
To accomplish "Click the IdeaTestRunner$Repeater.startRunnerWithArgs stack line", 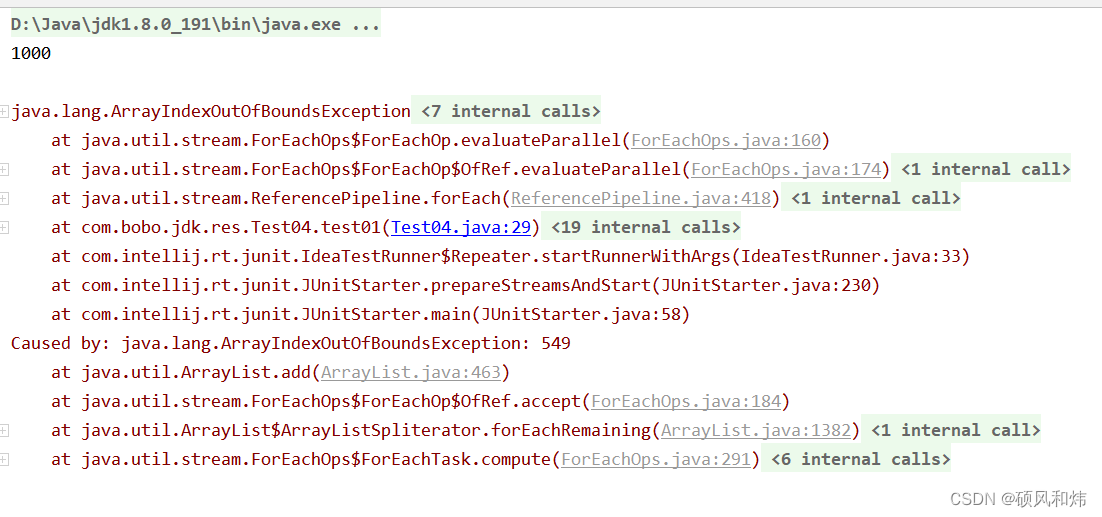I will pos(510,256).
